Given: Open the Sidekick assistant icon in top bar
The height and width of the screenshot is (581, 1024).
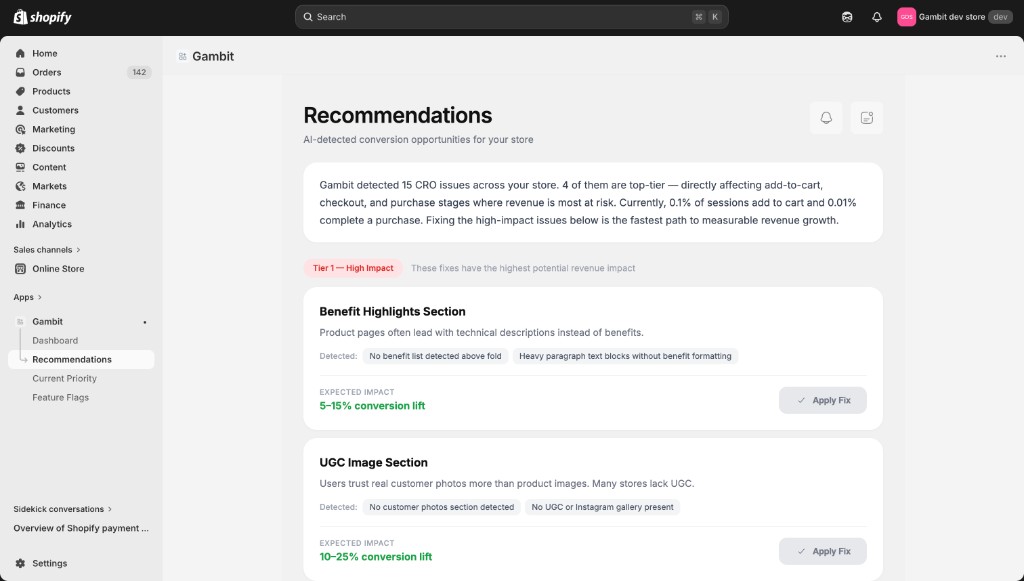Looking at the screenshot, I should click(x=847, y=17).
